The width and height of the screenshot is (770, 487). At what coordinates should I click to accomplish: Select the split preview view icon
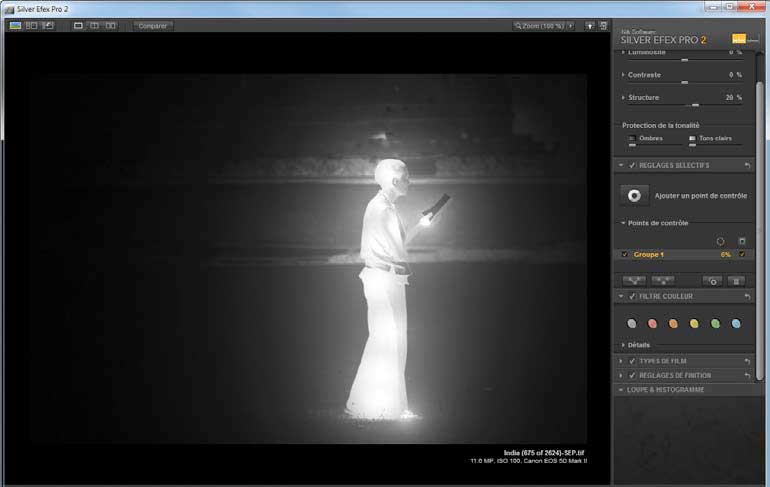pyautogui.click(x=95, y=26)
